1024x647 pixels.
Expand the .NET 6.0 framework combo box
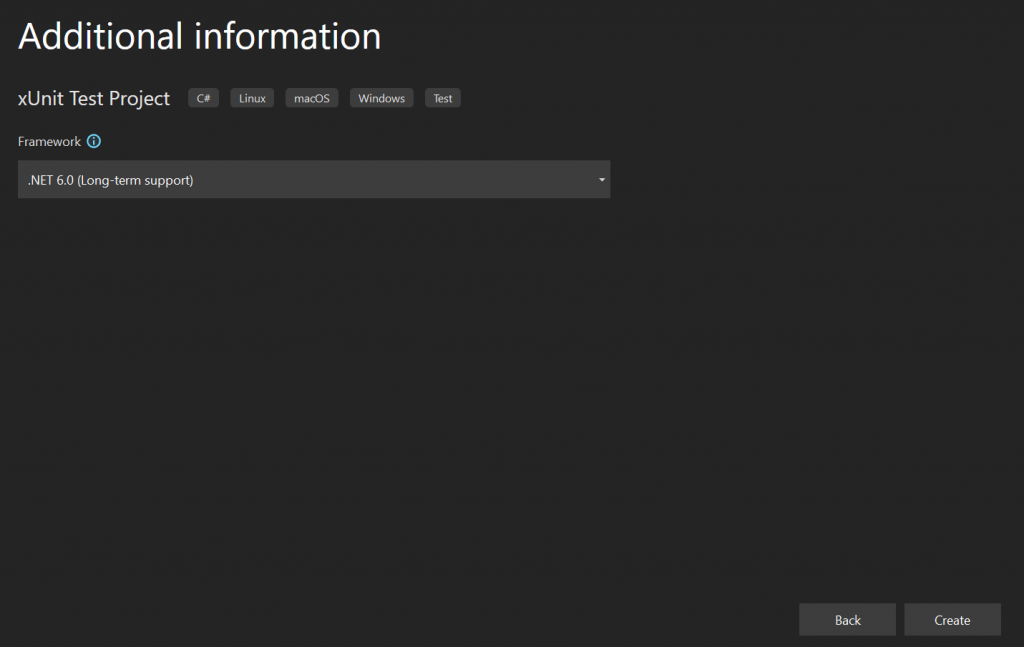(313, 179)
